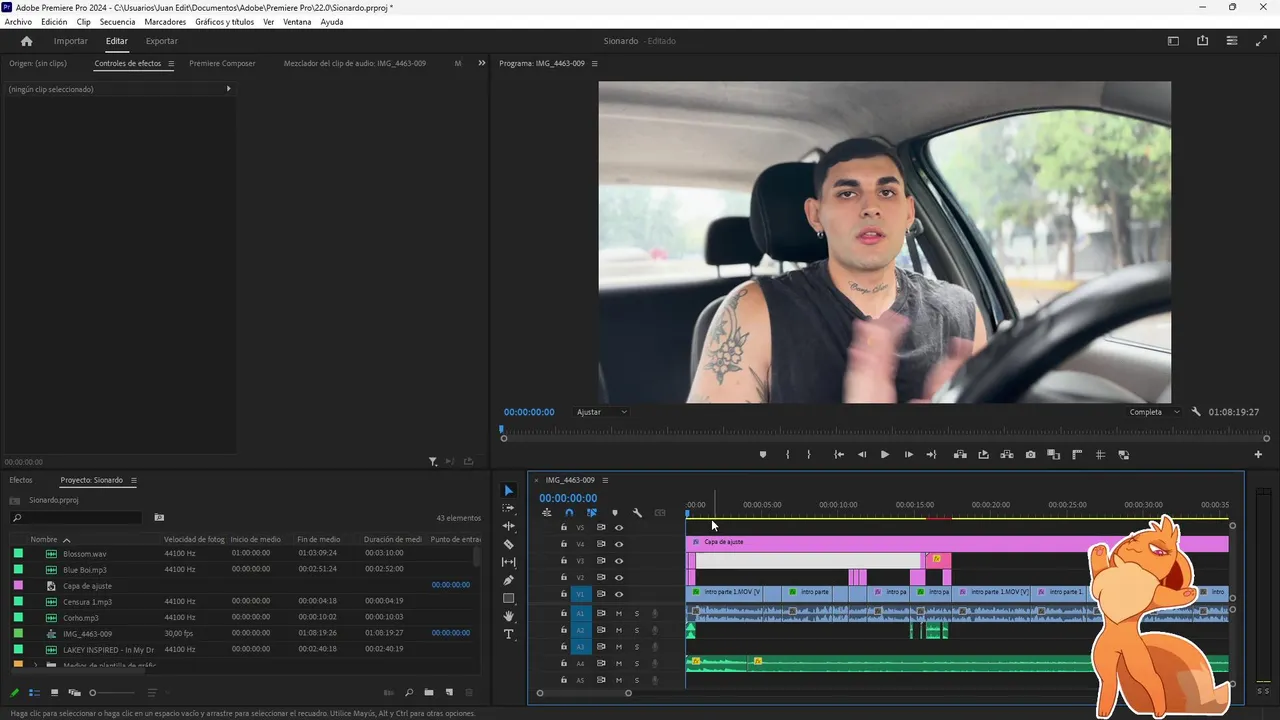
Task: Adjust Project panel thumbnail zoom slider
Action: [x=93, y=693]
